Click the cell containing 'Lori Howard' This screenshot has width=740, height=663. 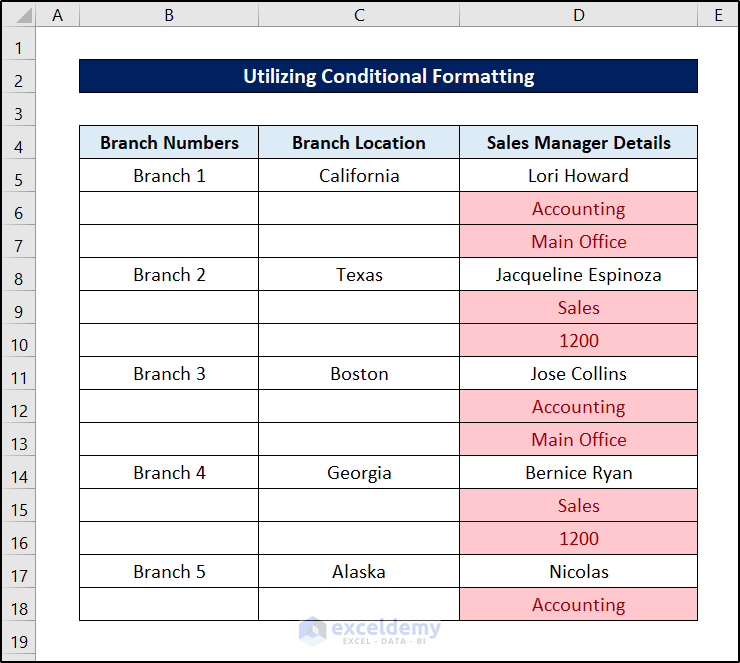point(578,176)
